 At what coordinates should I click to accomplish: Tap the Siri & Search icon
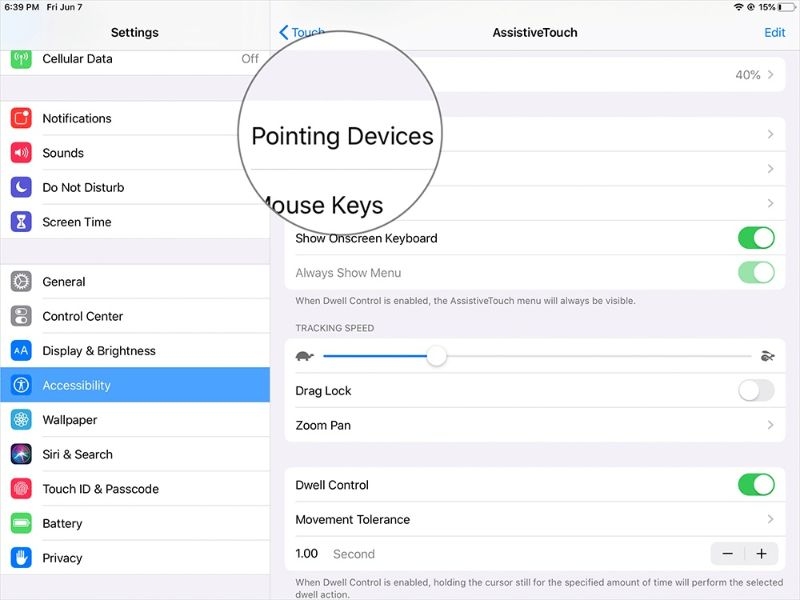click(x=21, y=454)
